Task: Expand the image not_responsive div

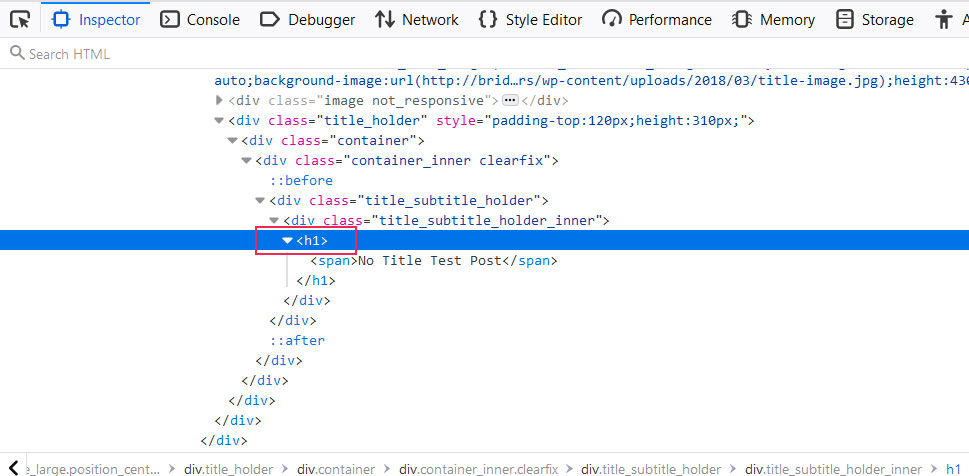Action: pyautogui.click(x=220, y=101)
